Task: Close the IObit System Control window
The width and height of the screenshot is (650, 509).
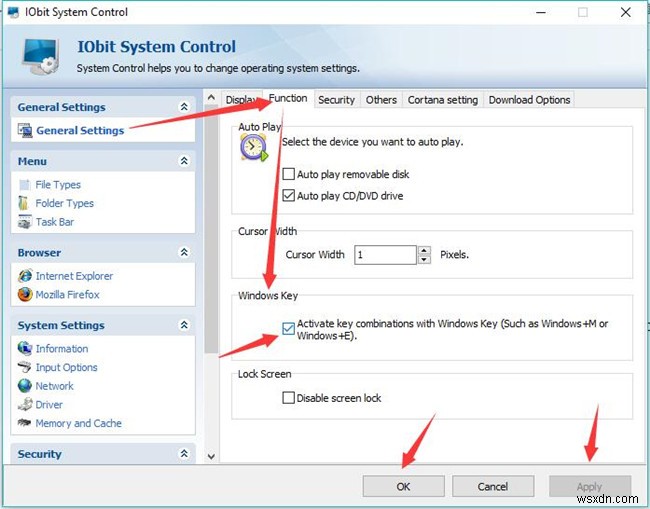Action: [x=626, y=12]
